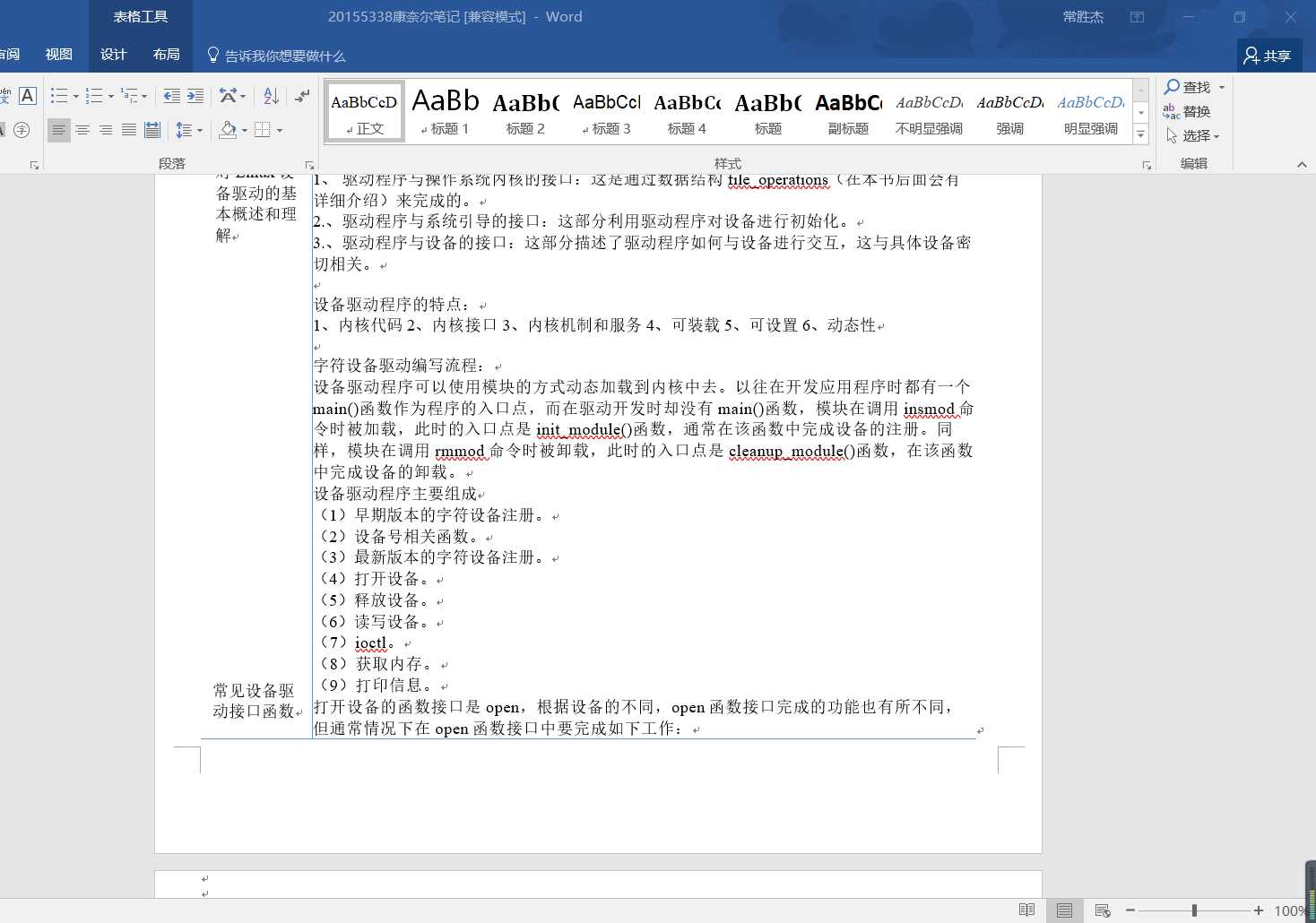Click account name 常胜杰
1316x923 pixels.
[x=1083, y=17]
